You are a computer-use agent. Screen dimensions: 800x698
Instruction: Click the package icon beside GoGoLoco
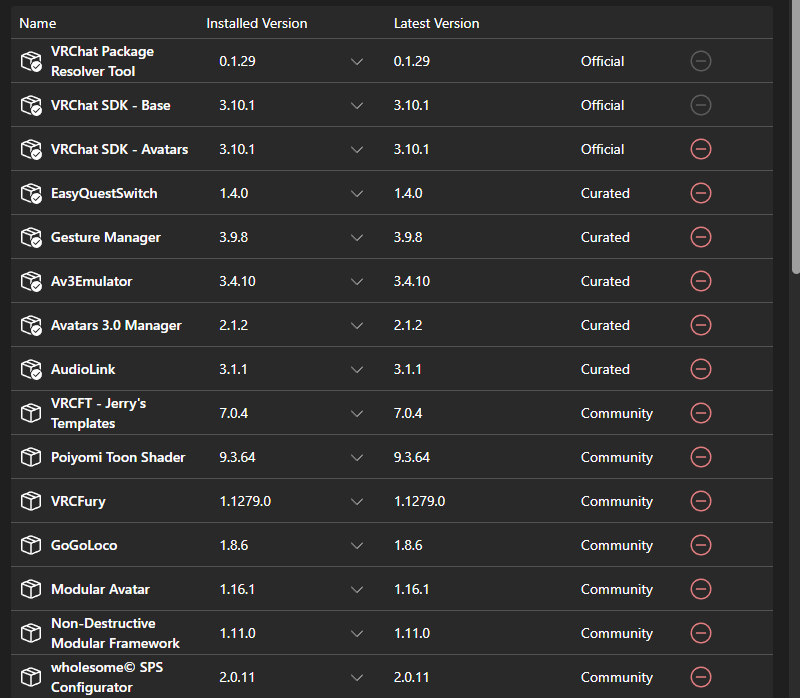pos(31,545)
